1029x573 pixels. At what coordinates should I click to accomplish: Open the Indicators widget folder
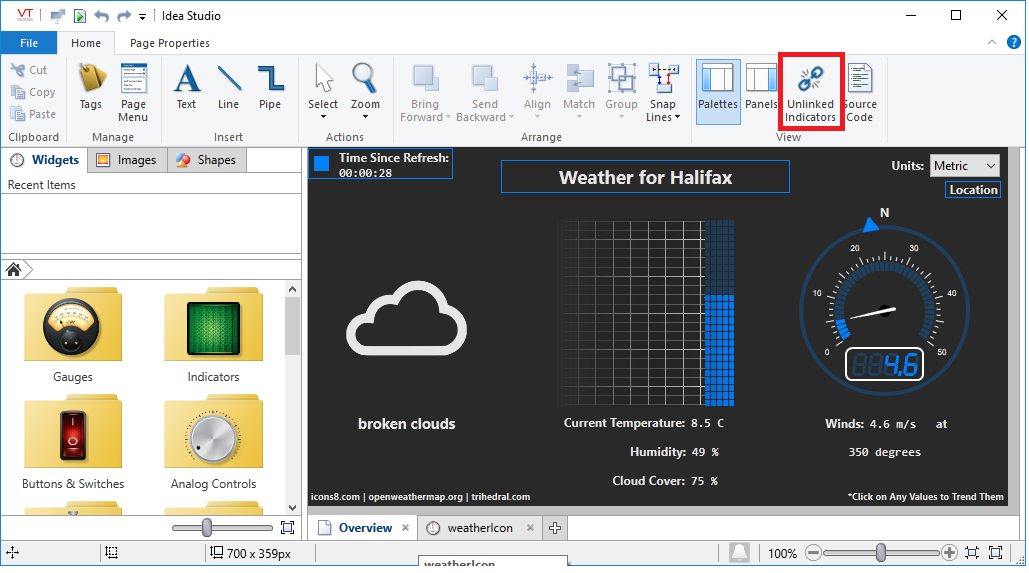(x=213, y=337)
